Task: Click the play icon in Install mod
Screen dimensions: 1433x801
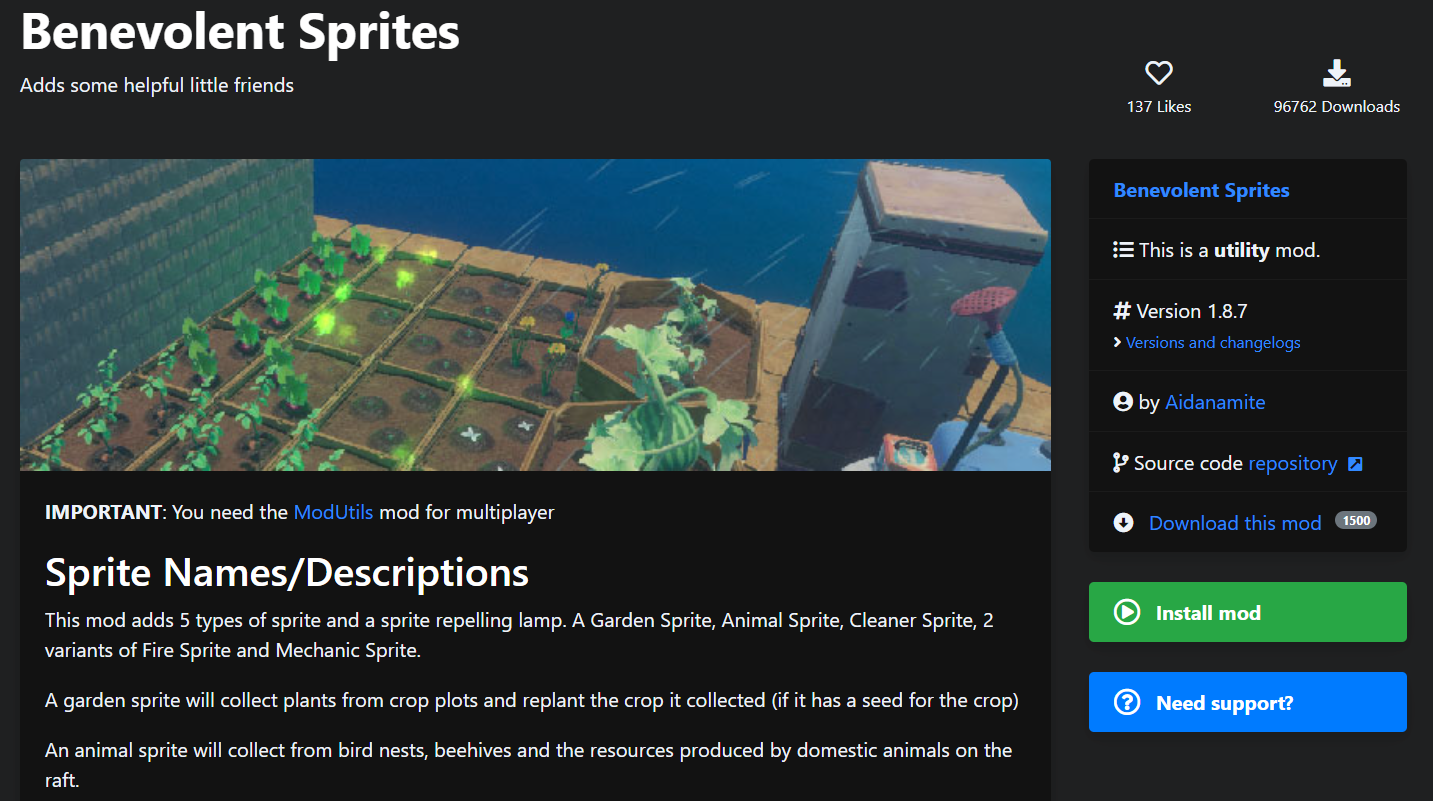Action: (x=1127, y=612)
